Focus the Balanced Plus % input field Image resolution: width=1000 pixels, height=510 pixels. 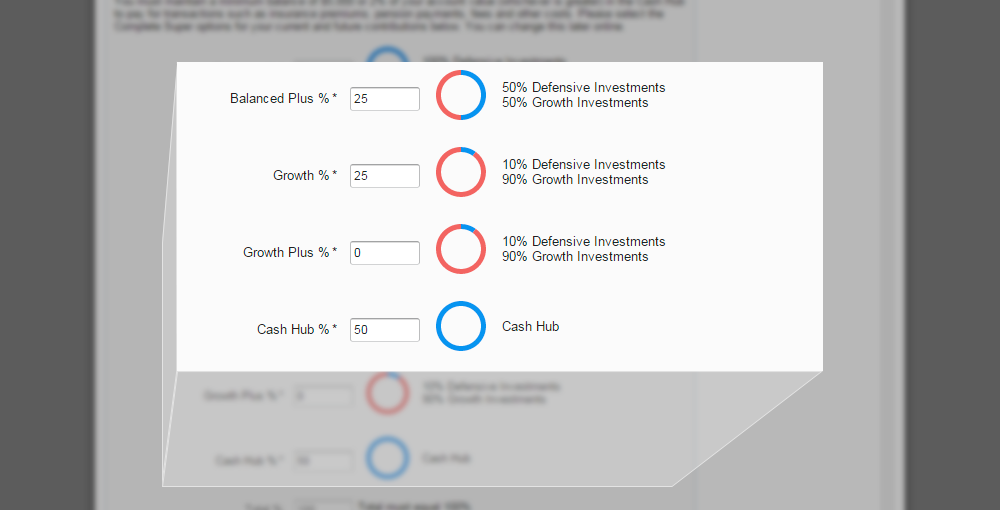[x=385, y=99]
